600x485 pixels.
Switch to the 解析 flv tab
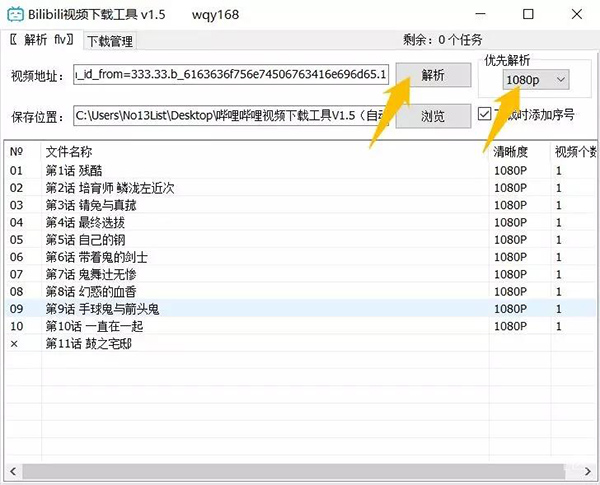[x=41, y=39]
